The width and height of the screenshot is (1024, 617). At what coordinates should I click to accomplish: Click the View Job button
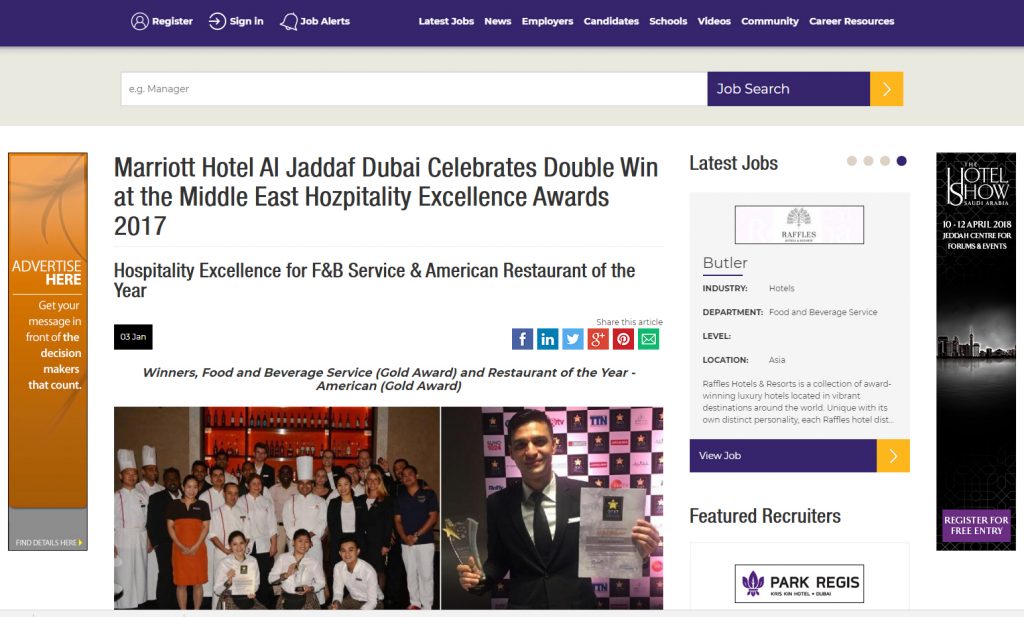pyautogui.click(x=783, y=456)
